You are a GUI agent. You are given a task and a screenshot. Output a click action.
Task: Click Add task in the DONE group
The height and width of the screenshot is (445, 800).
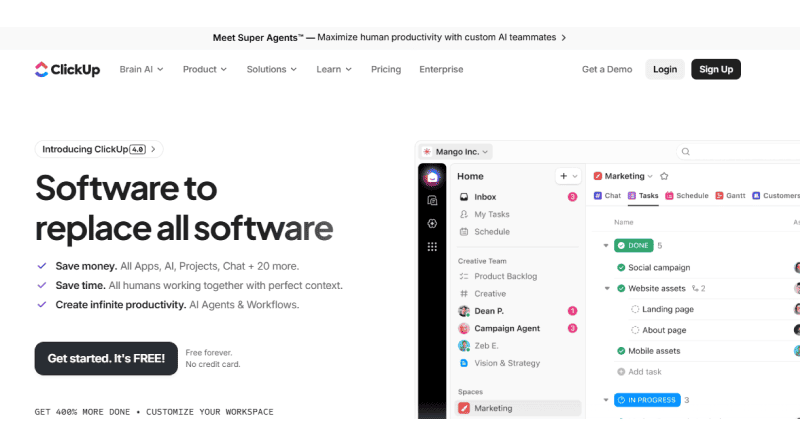coord(639,372)
